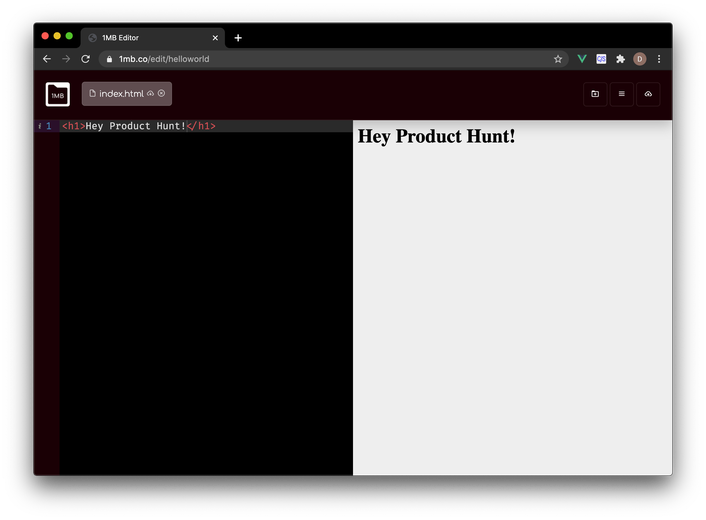Focus the address bar with 1mb.co/edit/helloworld
This screenshot has height=520, width=706.
pyautogui.click(x=333, y=59)
